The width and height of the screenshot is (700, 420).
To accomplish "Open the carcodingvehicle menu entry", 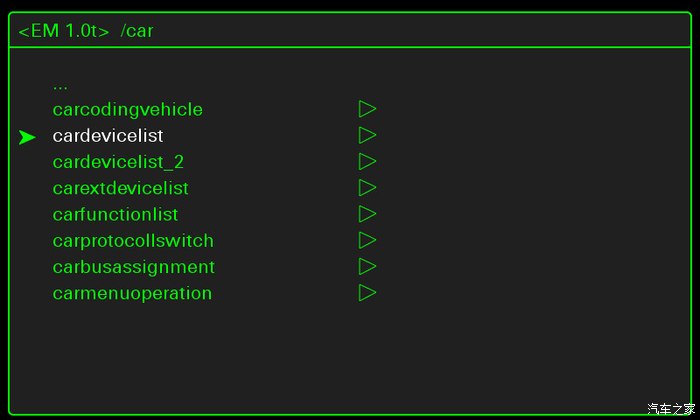I will click(127, 109).
